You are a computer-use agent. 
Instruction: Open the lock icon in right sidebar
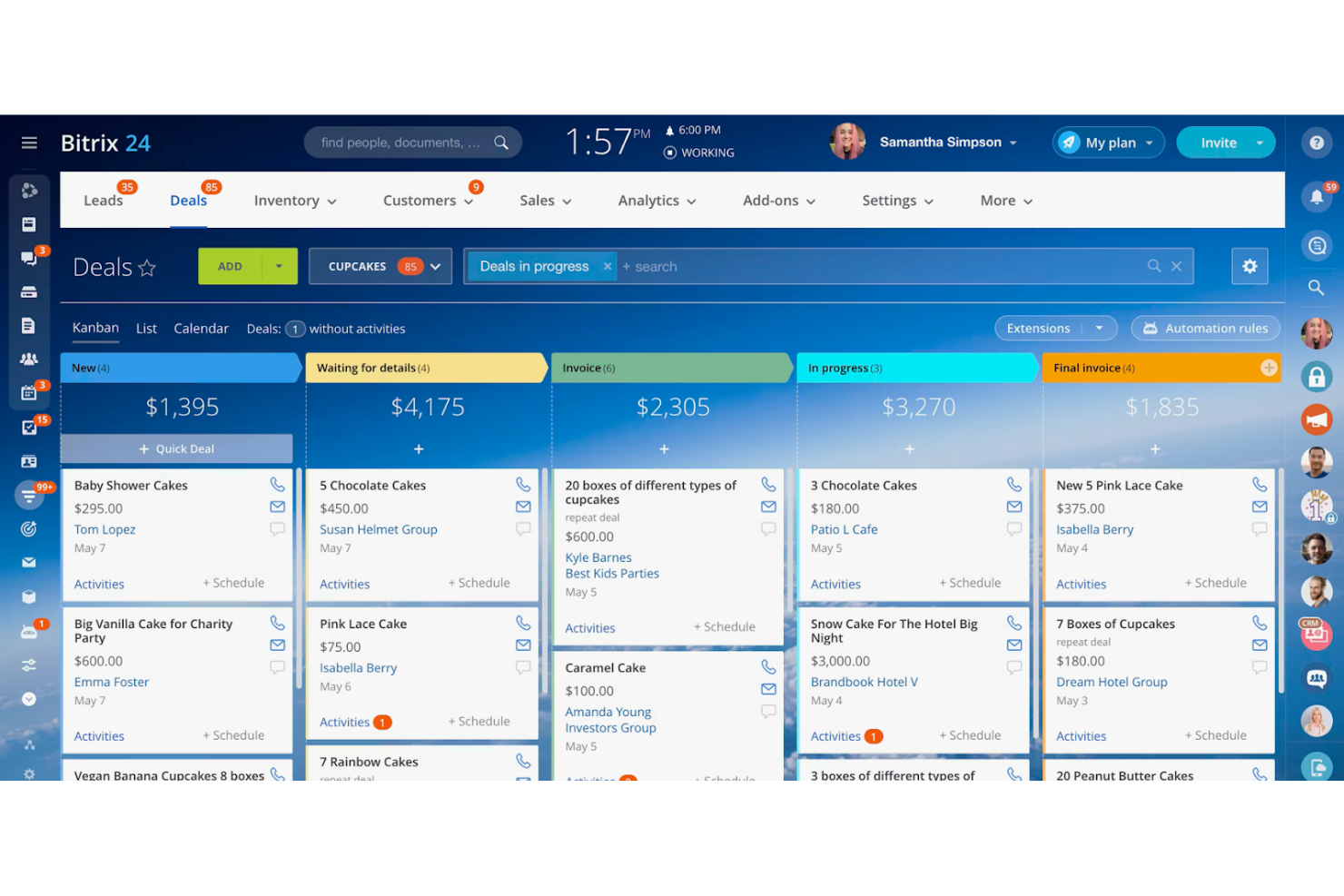(x=1316, y=377)
